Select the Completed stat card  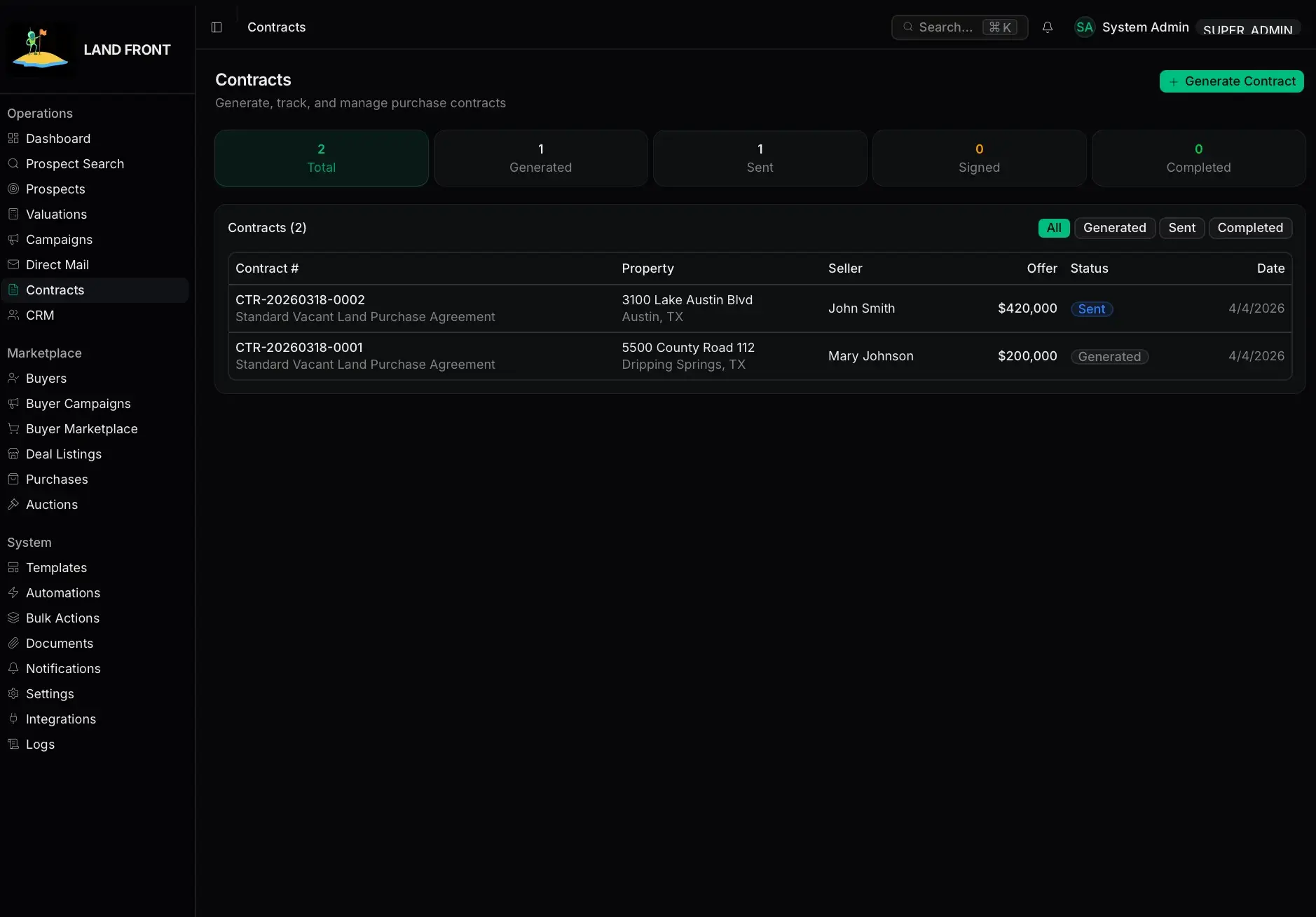click(1198, 158)
